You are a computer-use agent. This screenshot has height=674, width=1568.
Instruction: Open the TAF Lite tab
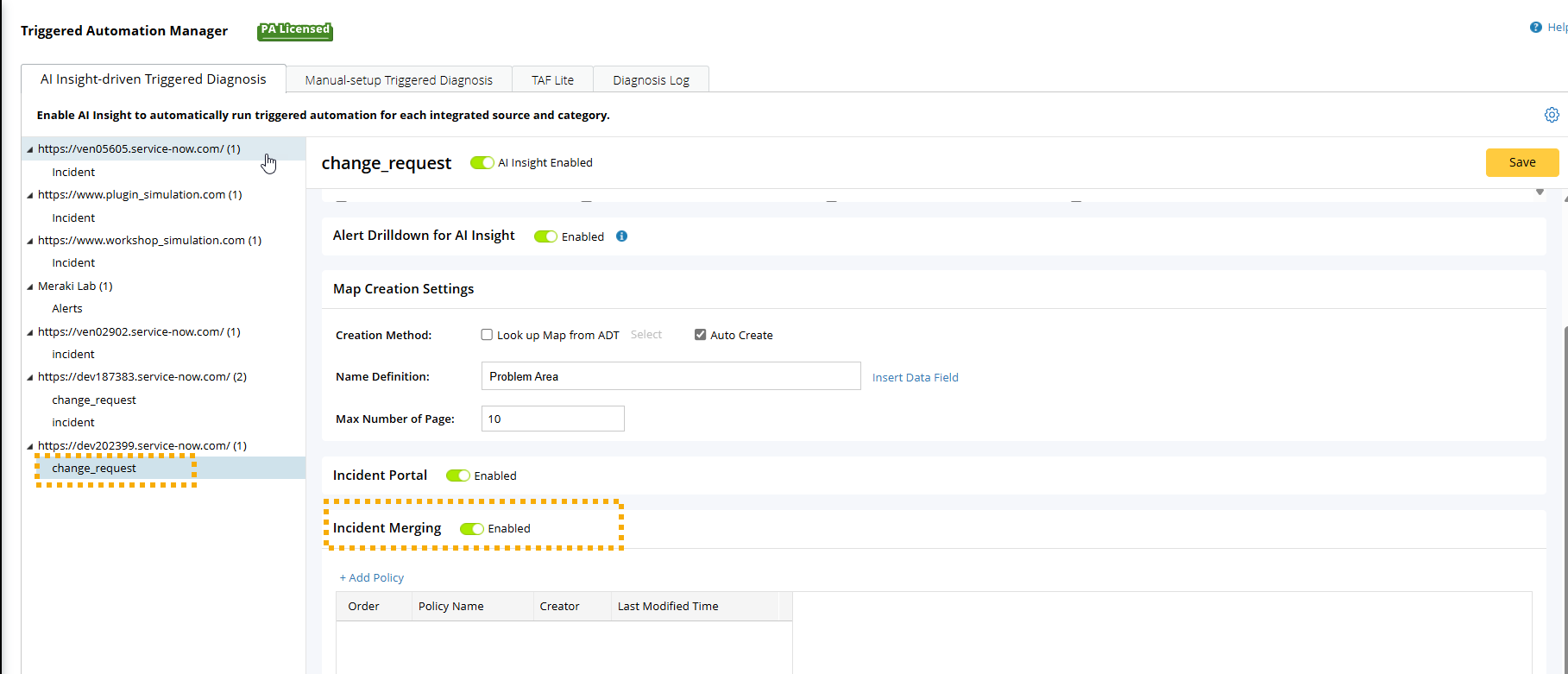pos(552,80)
